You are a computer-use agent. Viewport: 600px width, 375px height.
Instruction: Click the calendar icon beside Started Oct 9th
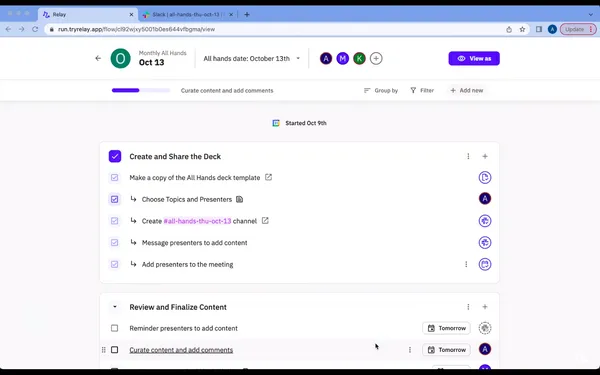tap(276, 123)
